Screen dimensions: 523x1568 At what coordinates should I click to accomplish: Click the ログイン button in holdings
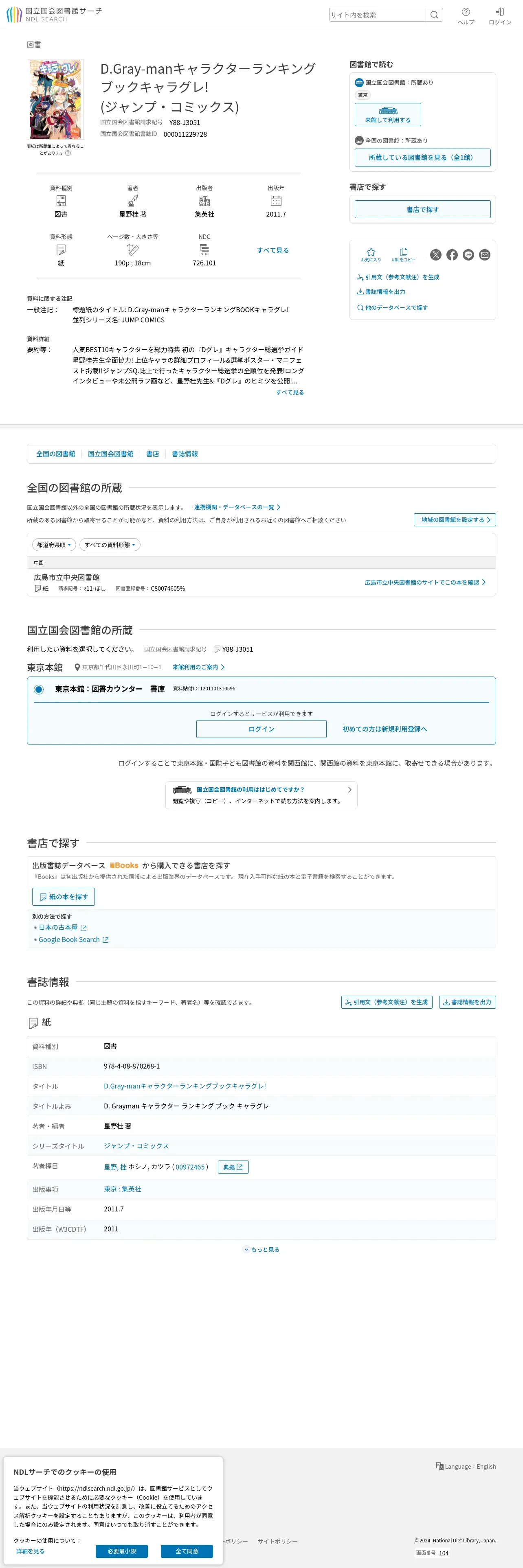point(261,729)
